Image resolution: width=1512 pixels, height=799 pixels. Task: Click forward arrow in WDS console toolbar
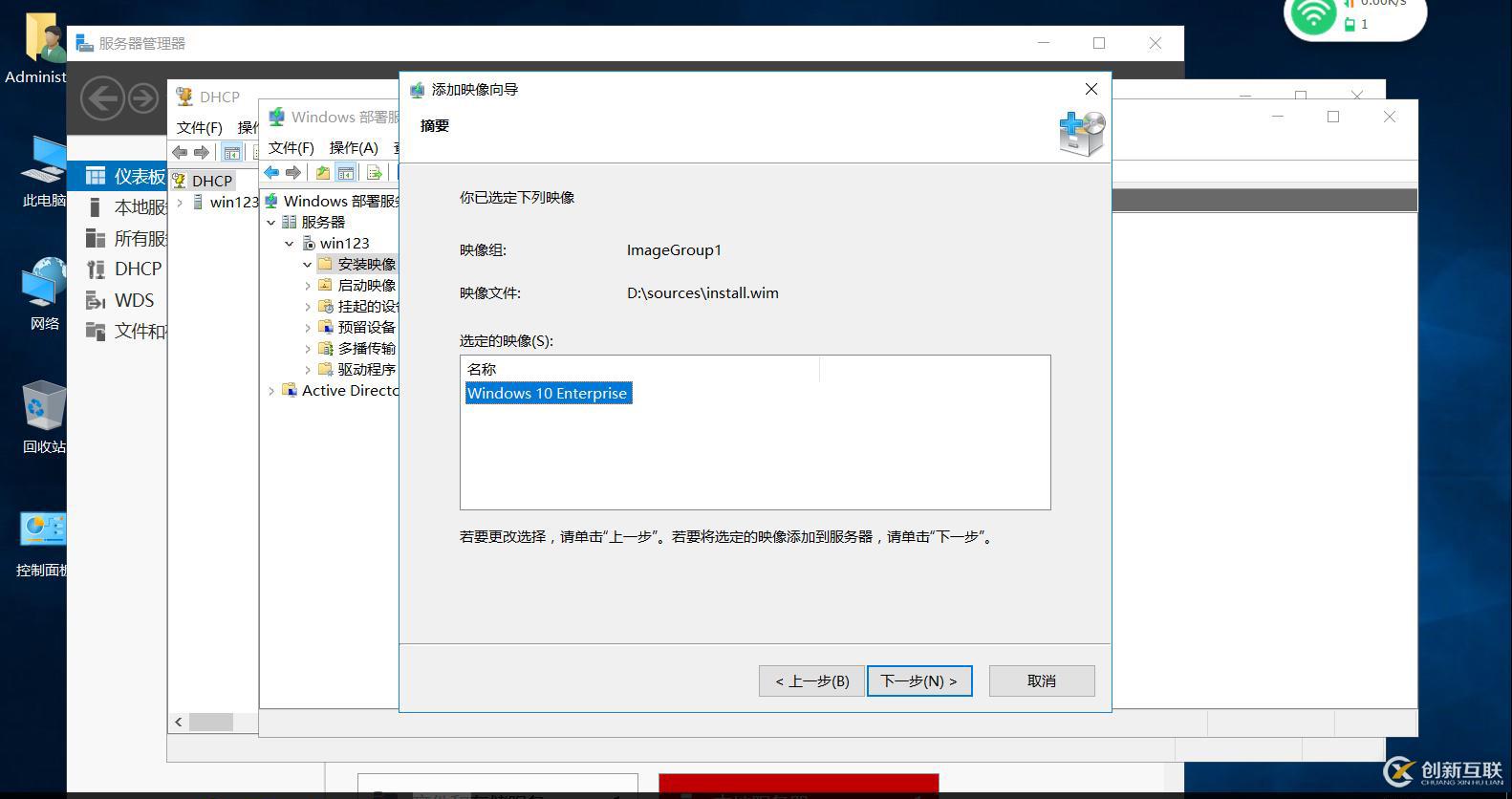(x=293, y=172)
